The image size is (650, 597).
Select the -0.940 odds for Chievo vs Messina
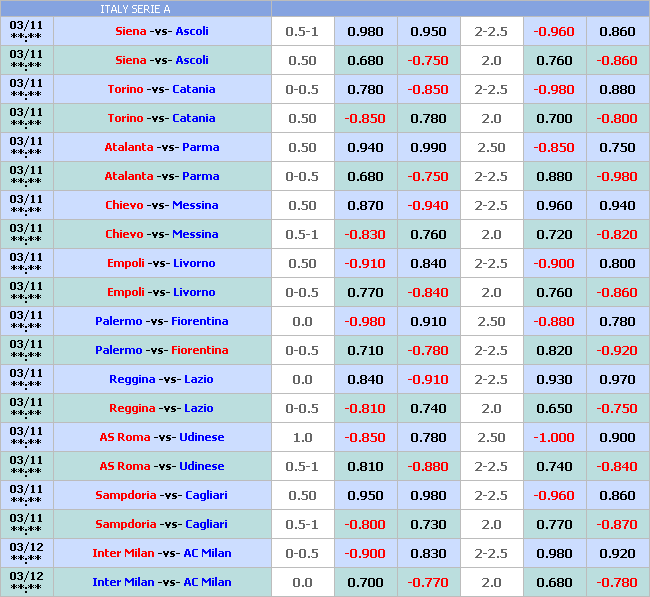pos(428,205)
